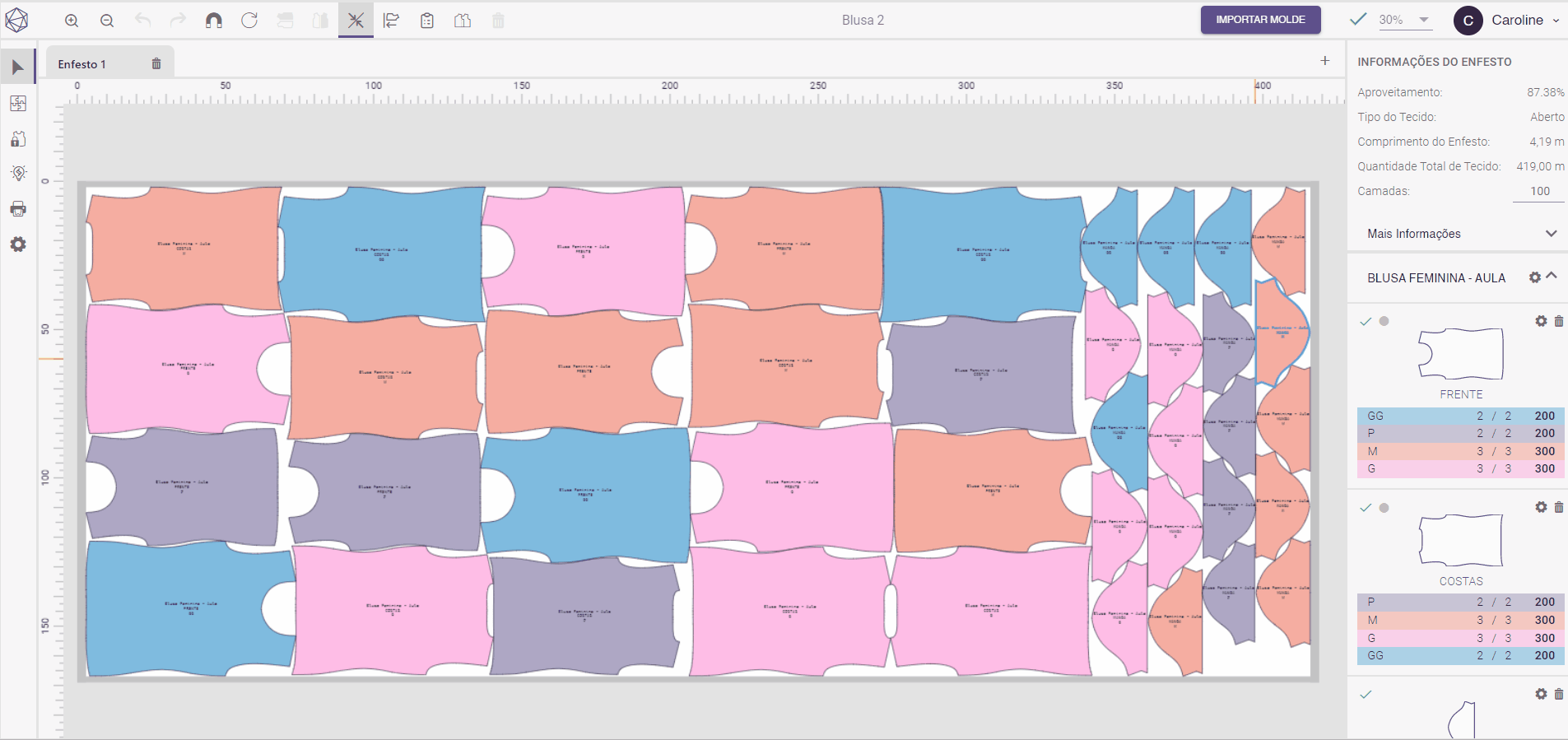Add a new enfesto with plus icon
Screen dimensions: 1568x740
click(1325, 60)
